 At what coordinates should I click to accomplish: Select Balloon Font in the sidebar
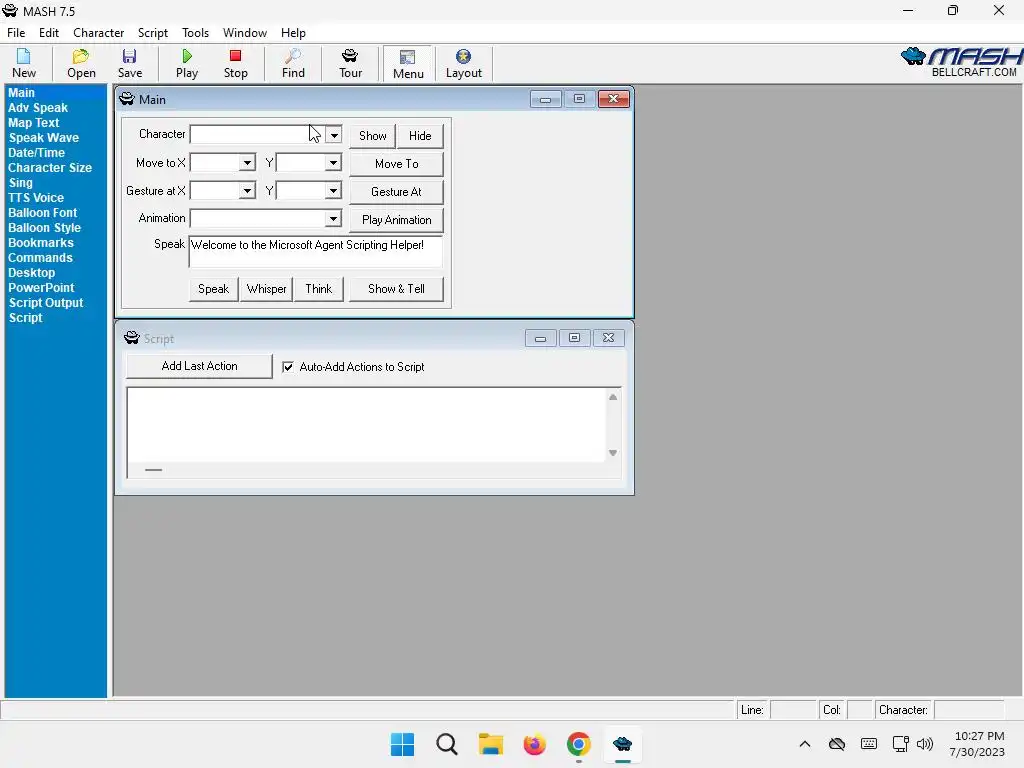(42, 213)
